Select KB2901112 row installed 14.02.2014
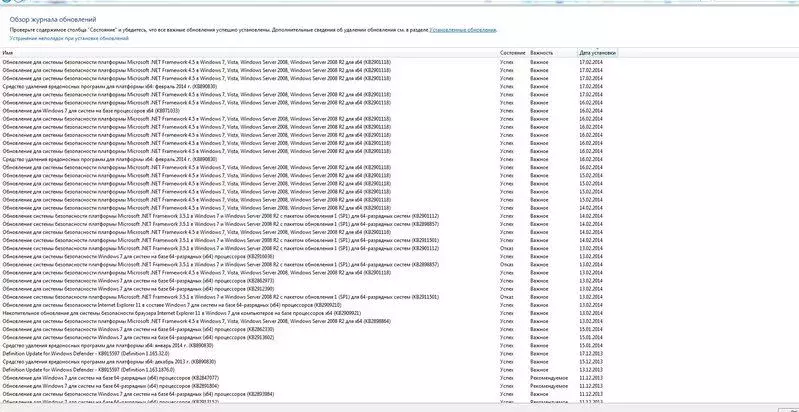799x412 pixels. tap(309, 216)
